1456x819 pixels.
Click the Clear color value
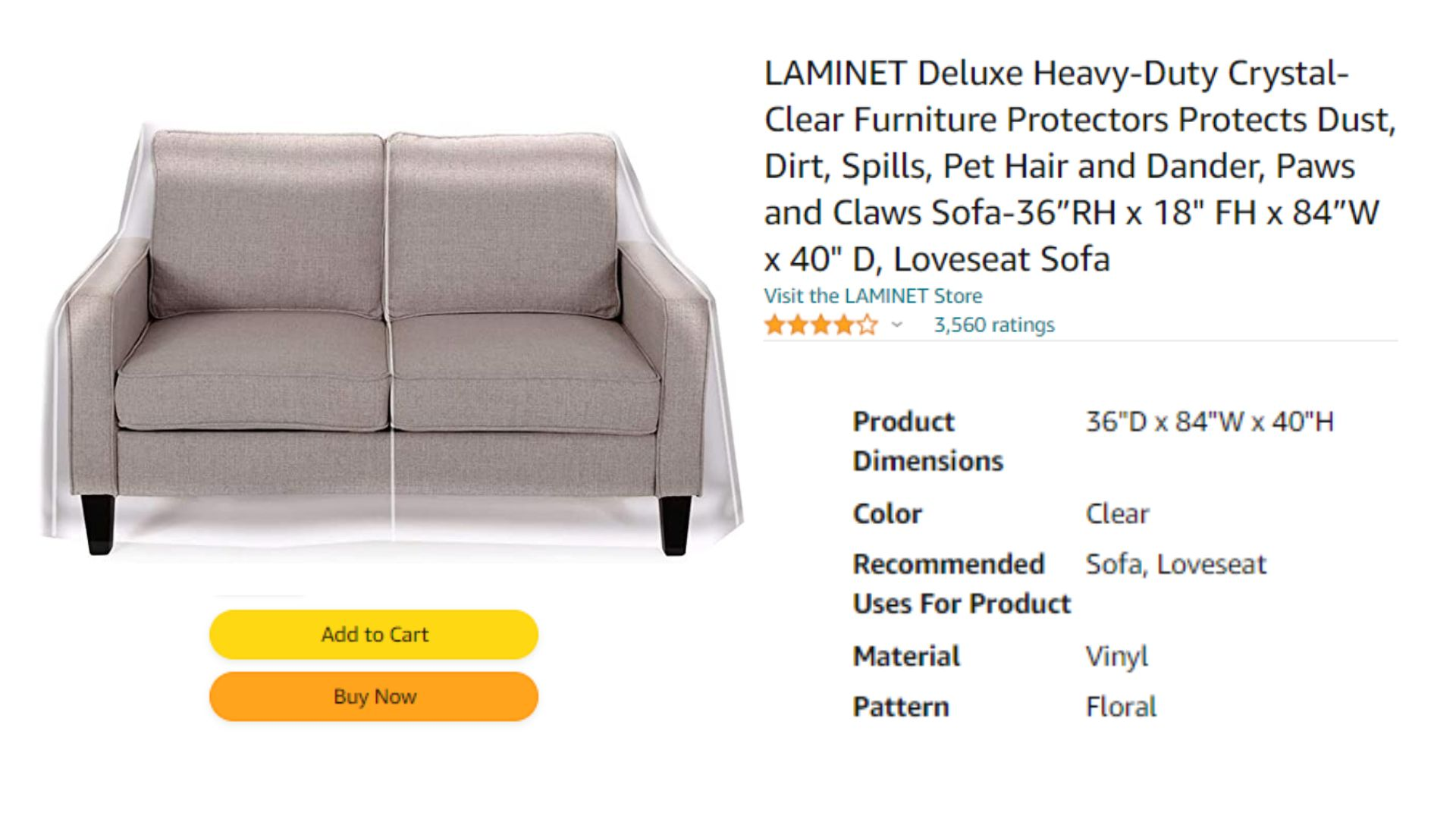(x=1117, y=513)
